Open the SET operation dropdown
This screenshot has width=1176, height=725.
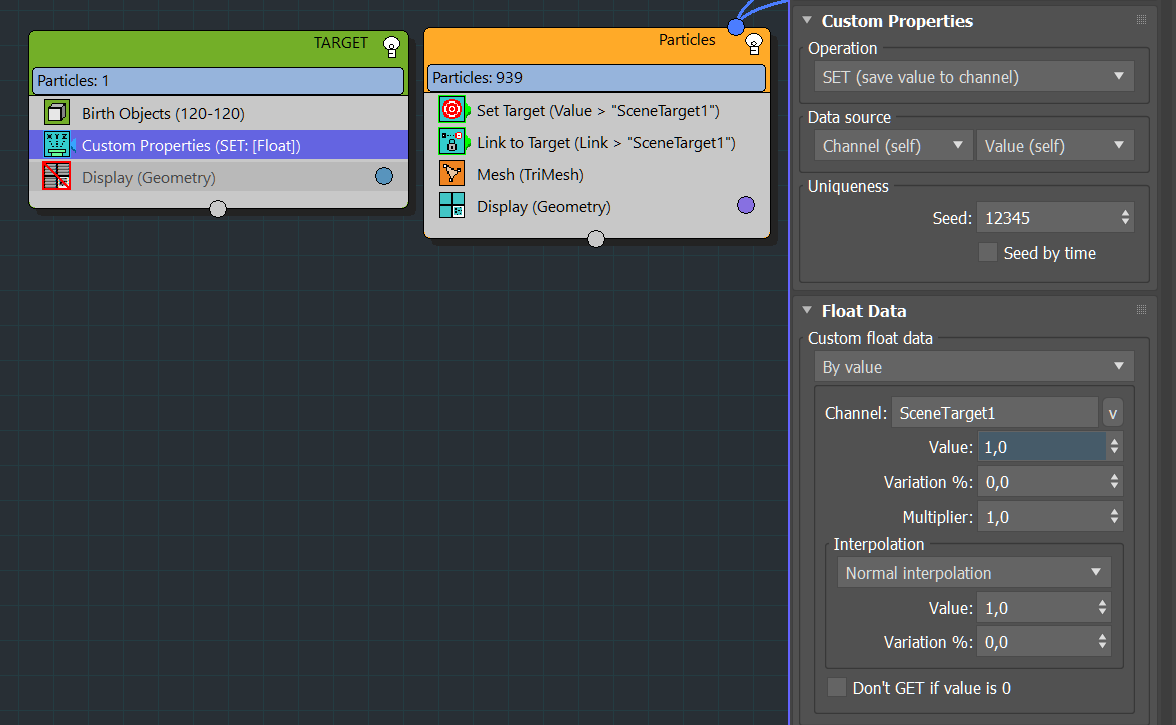(974, 77)
